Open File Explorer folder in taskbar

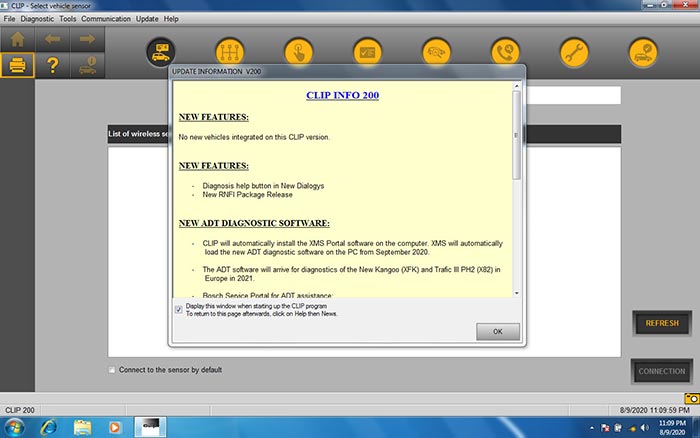click(x=82, y=427)
